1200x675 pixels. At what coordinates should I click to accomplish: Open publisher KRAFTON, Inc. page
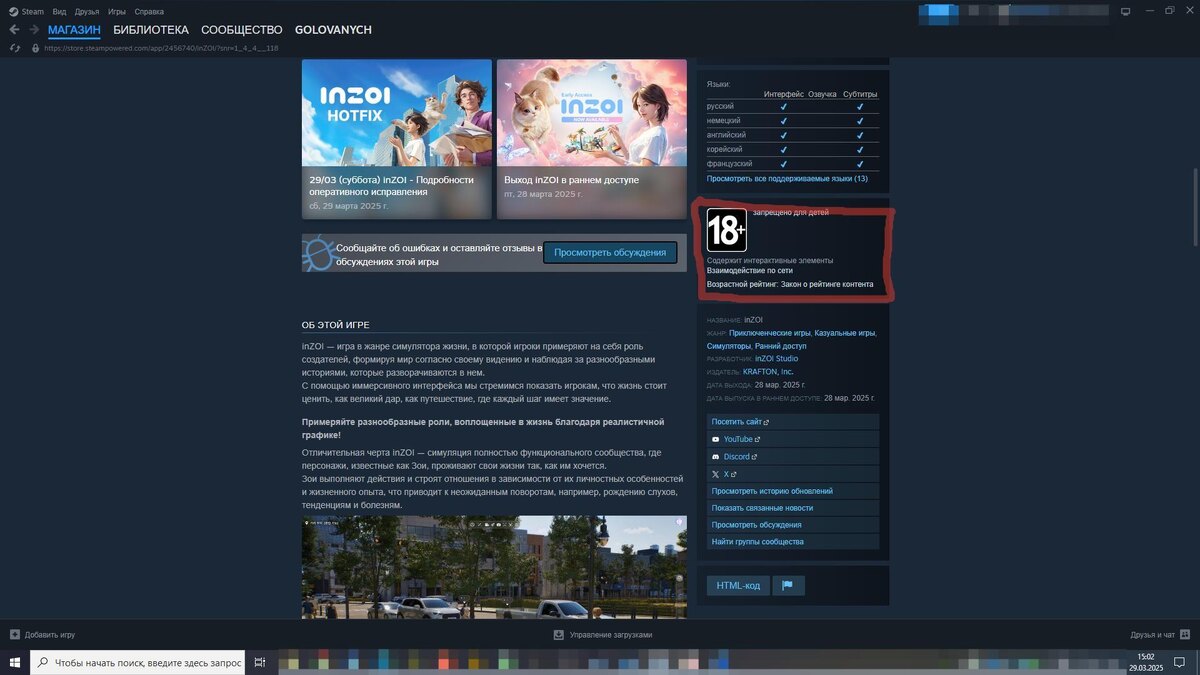pos(768,371)
